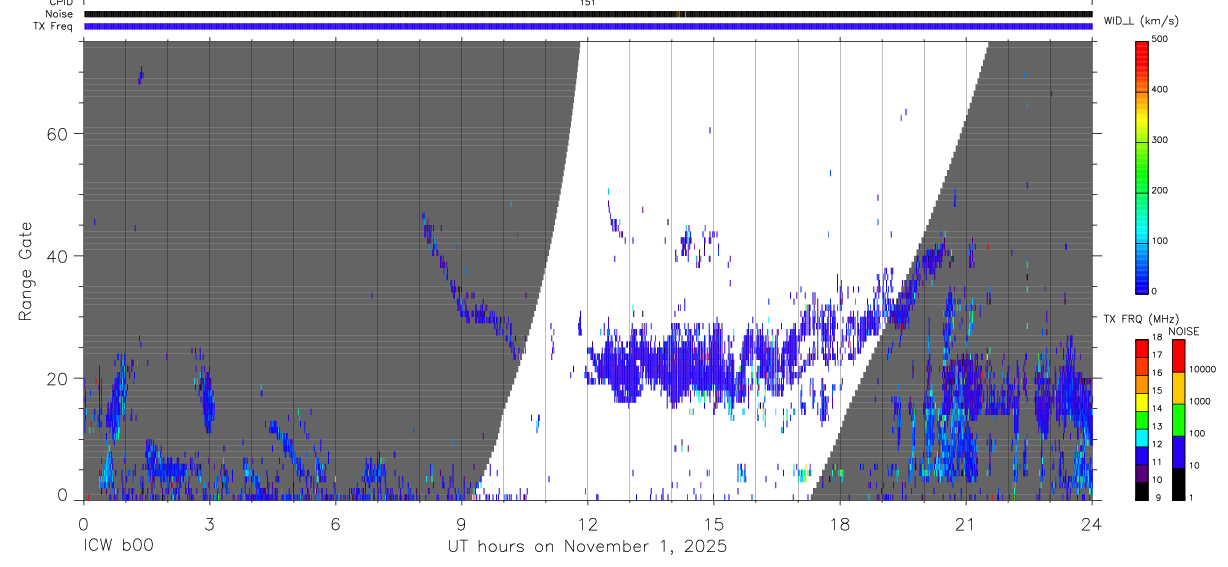The width and height of the screenshot is (1228, 567).
Task: Click the green segment of the NOISE color bar
Action: click(1178, 419)
